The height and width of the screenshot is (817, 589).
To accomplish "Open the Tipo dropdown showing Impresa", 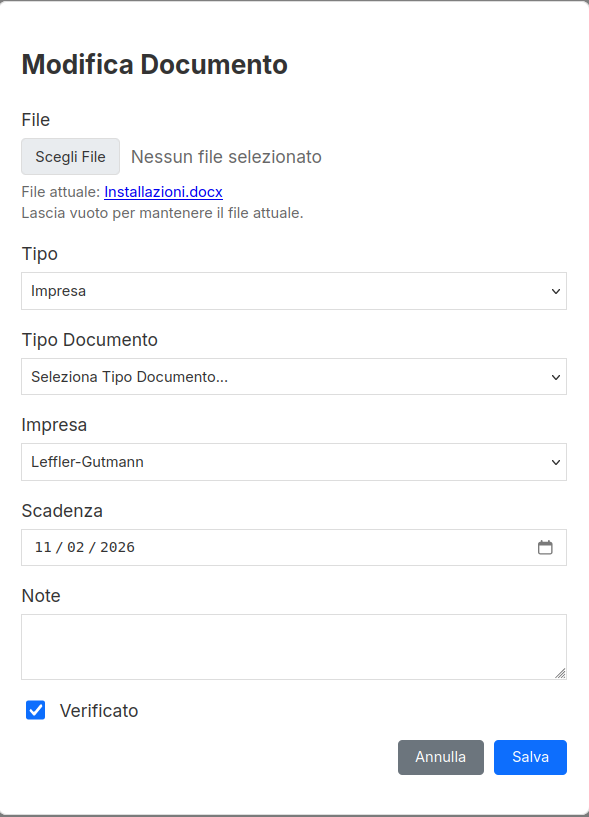I will pos(293,291).
